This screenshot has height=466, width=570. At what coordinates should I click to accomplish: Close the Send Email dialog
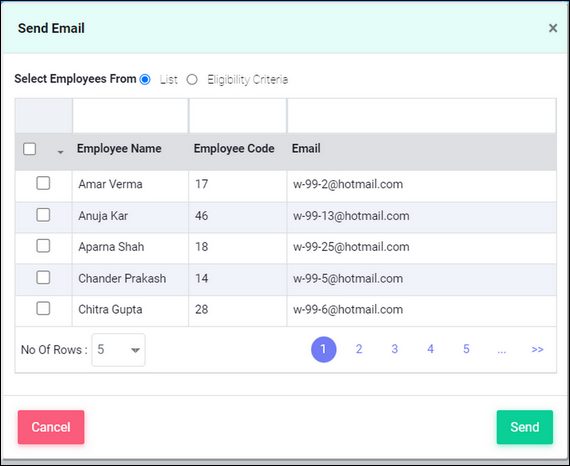tap(553, 28)
